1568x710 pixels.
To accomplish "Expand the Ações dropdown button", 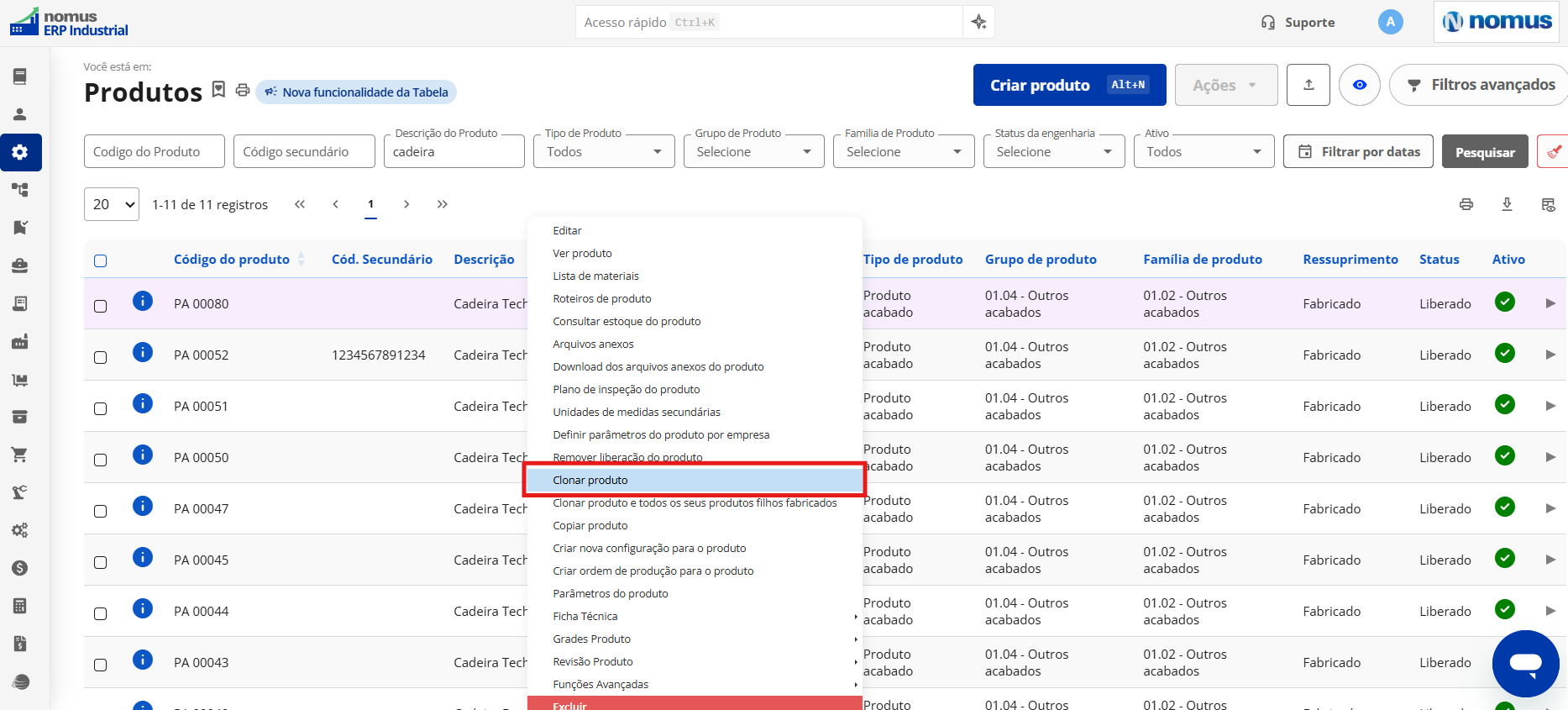I will pos(1226,85).
